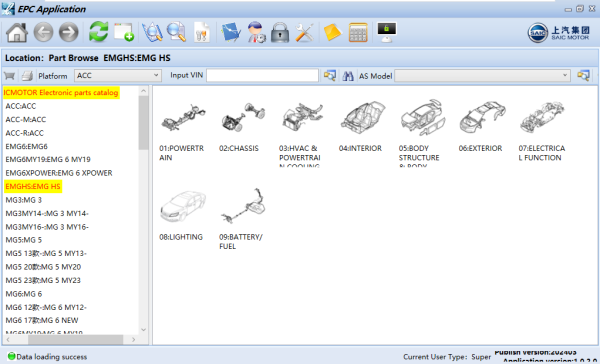
Task: Select ACC-R:ACC in the tree
Action: click(x=24, y=133)
